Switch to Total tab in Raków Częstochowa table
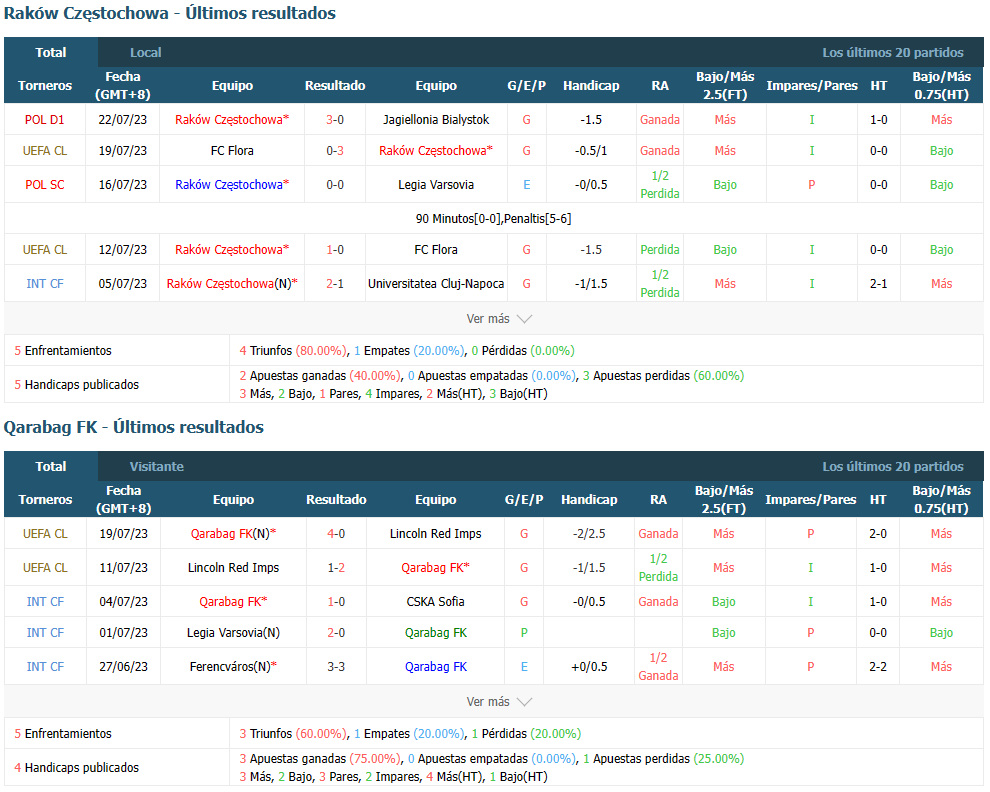Screen dimensions: 990x792 tap(51, 52)
